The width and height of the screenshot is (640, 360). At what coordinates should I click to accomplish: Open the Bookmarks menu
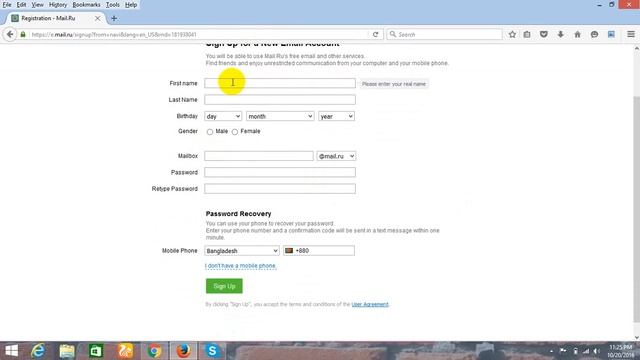pyautogui.click(x=86, y=5)
